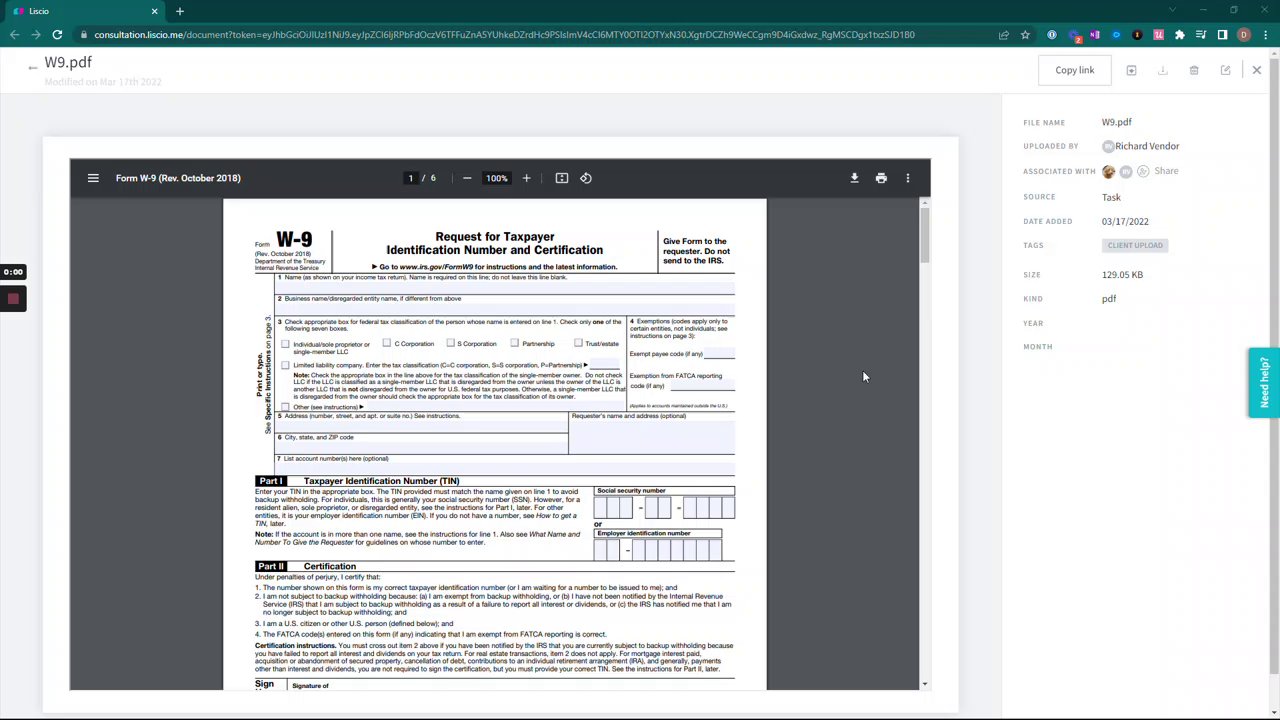Screen dimensions: 1280x720
Task: Toggle Chrome side panel
Action: click(1222, 35)
